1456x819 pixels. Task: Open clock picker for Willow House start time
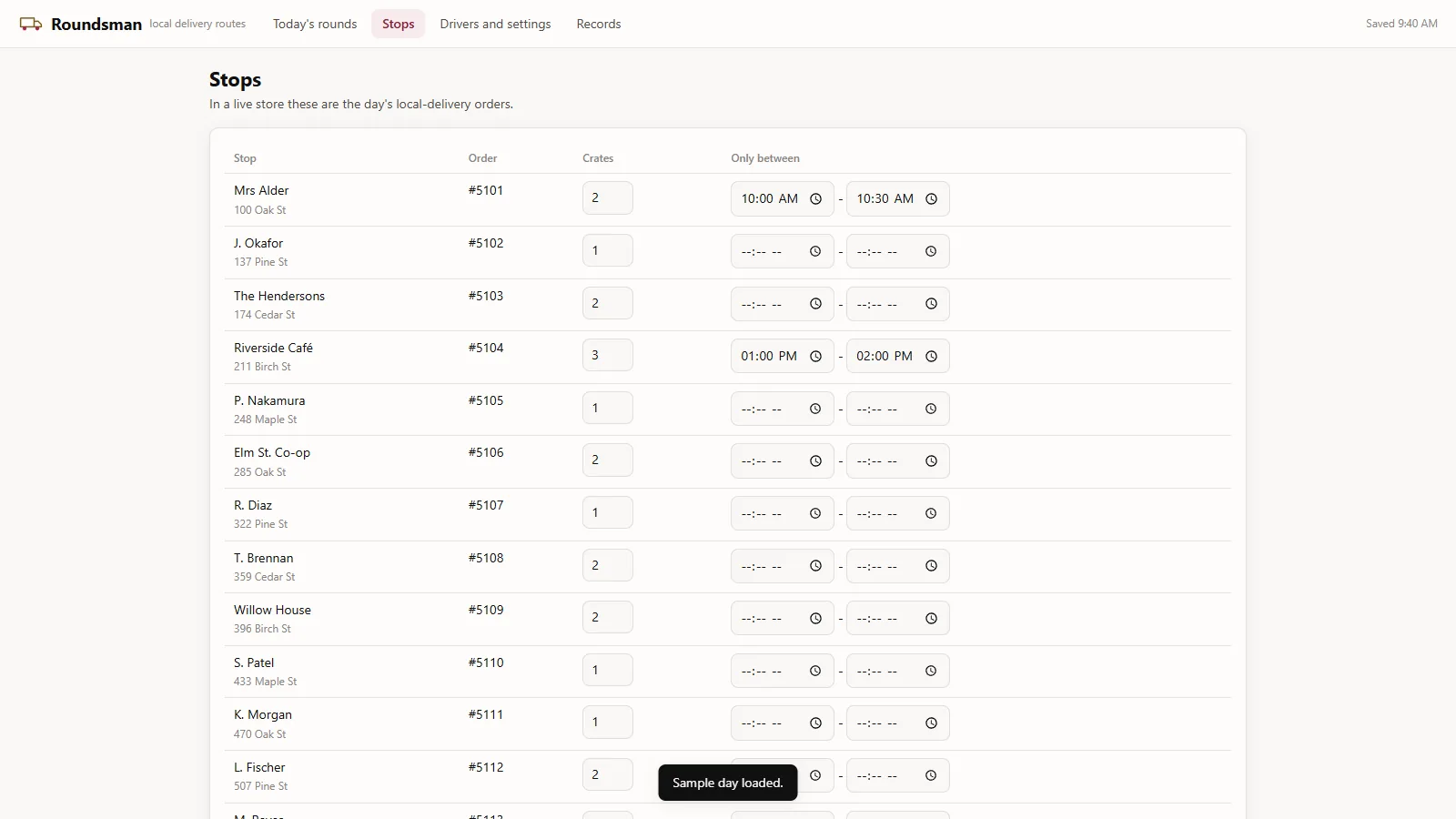click(815, 619)
